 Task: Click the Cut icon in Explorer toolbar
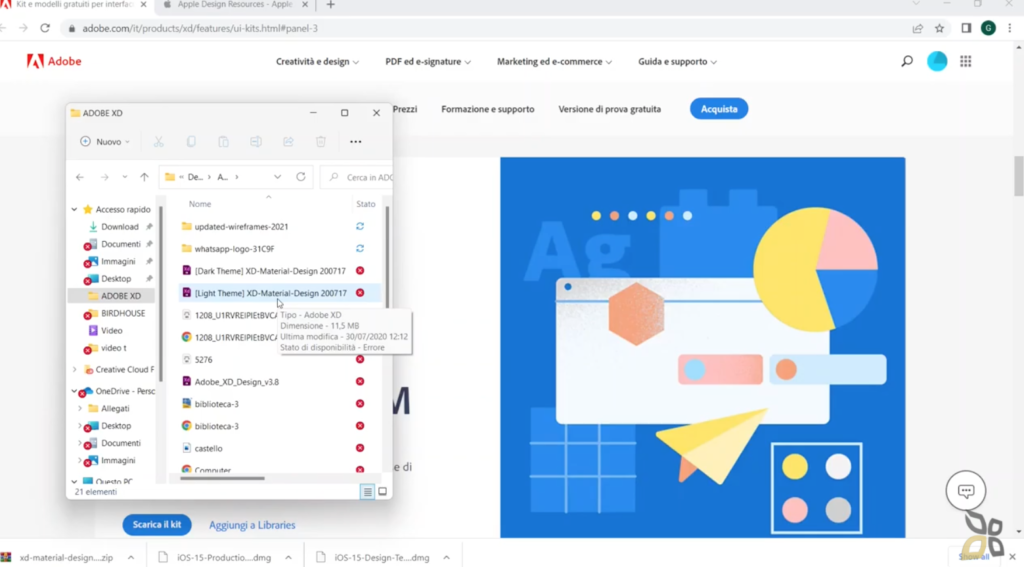pos(159,142)
